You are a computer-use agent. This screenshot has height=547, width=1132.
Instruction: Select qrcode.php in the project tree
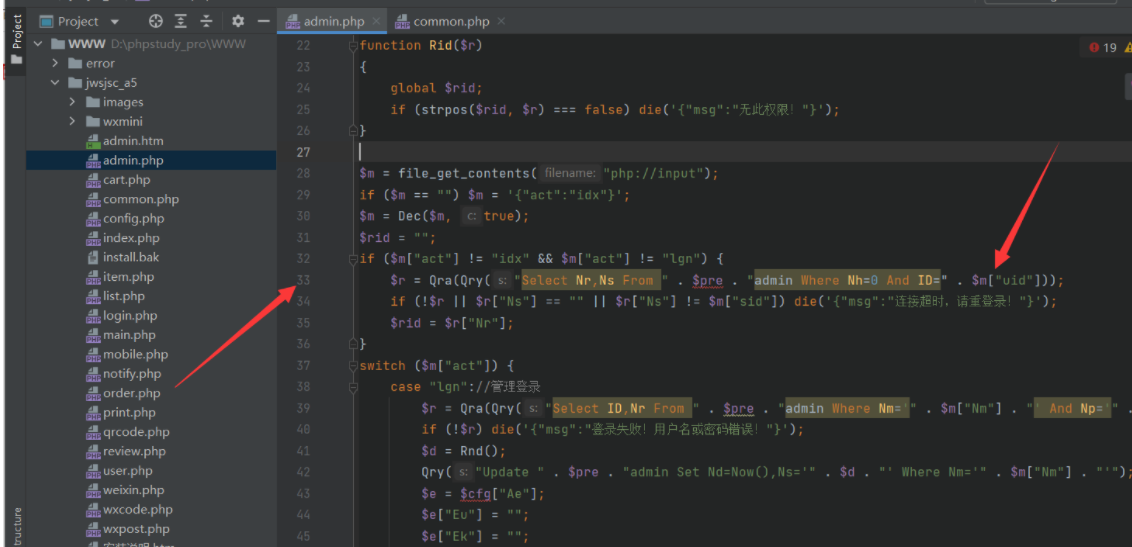coord(136,432)
